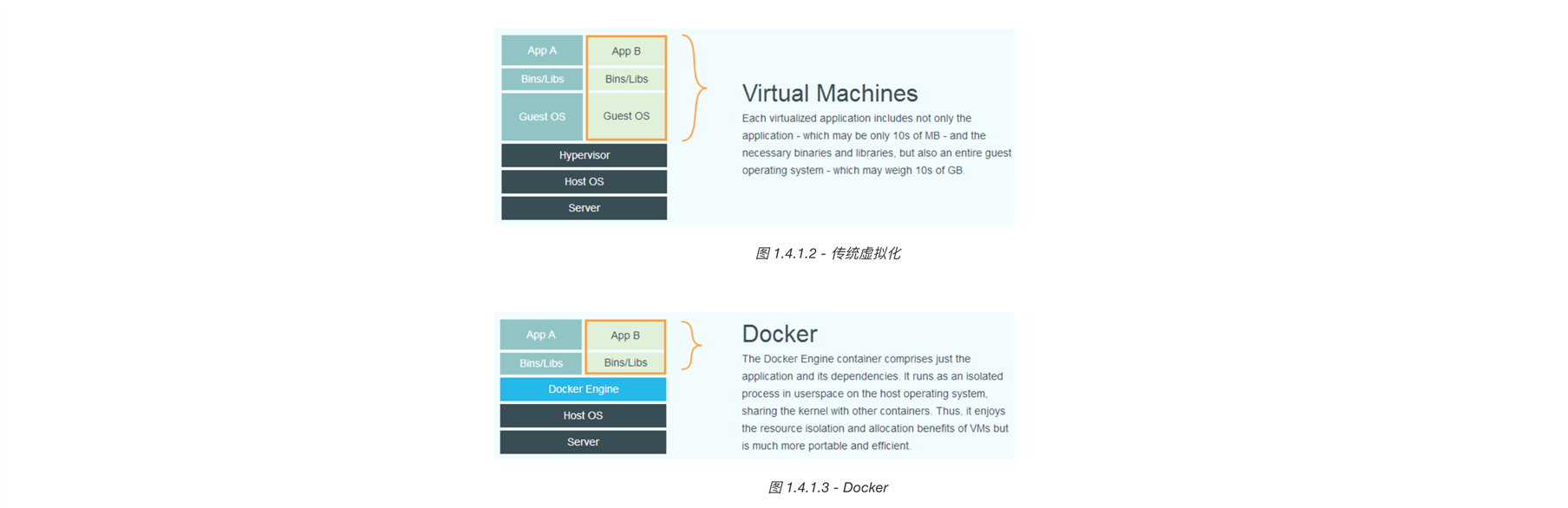This screenshot has width=1568, height=508.
Task: Select teal Bins/Libs block under App A in VM diagram
Action: 542,79
